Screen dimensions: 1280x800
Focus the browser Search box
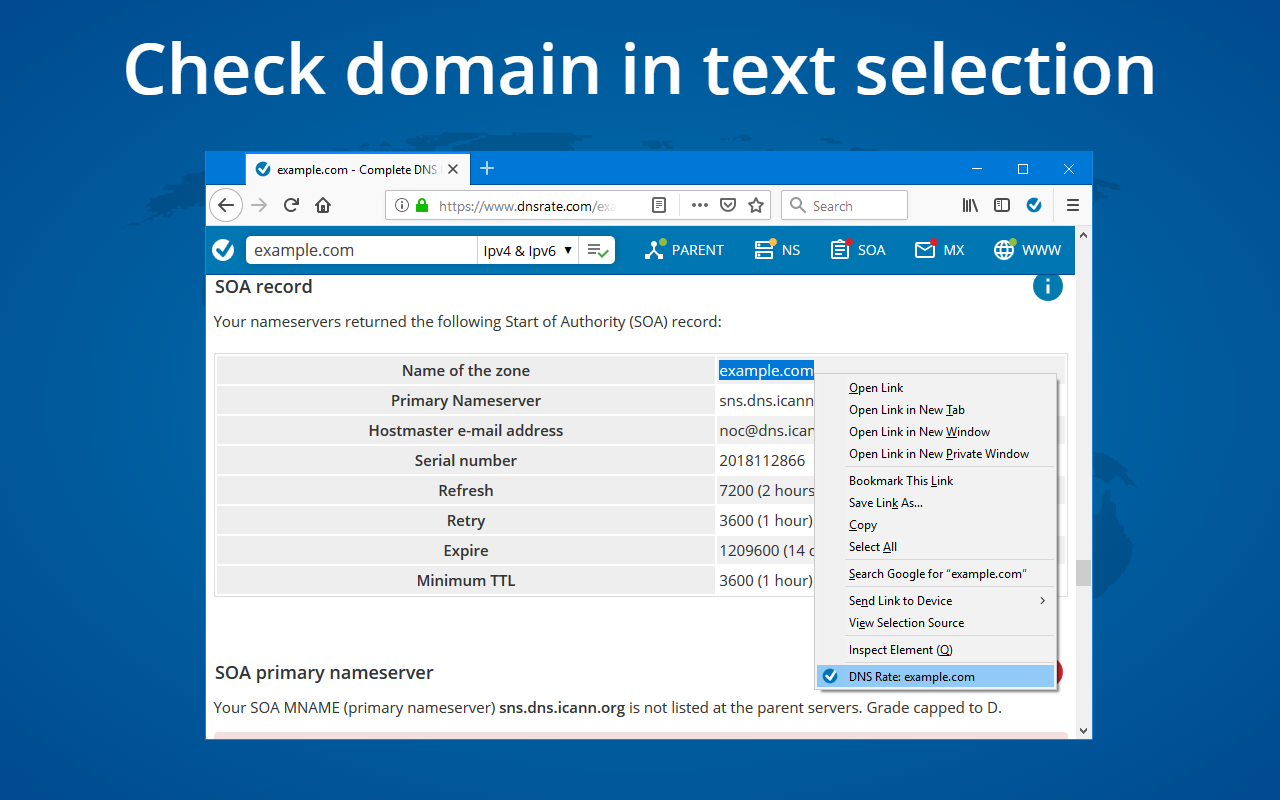tap(844, 205)
